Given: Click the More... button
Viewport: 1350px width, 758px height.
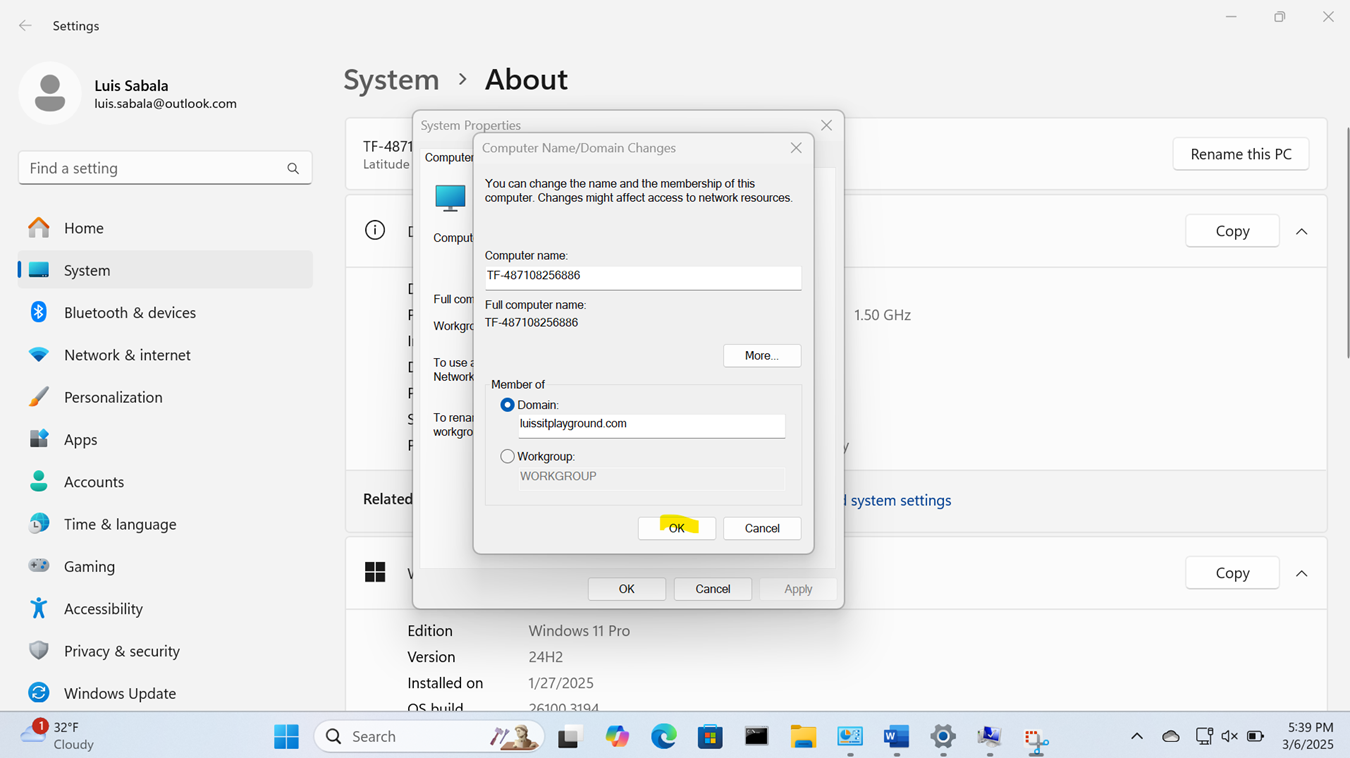Looking at the screenshot, I should pyautogui.click(x=762, y=356).
